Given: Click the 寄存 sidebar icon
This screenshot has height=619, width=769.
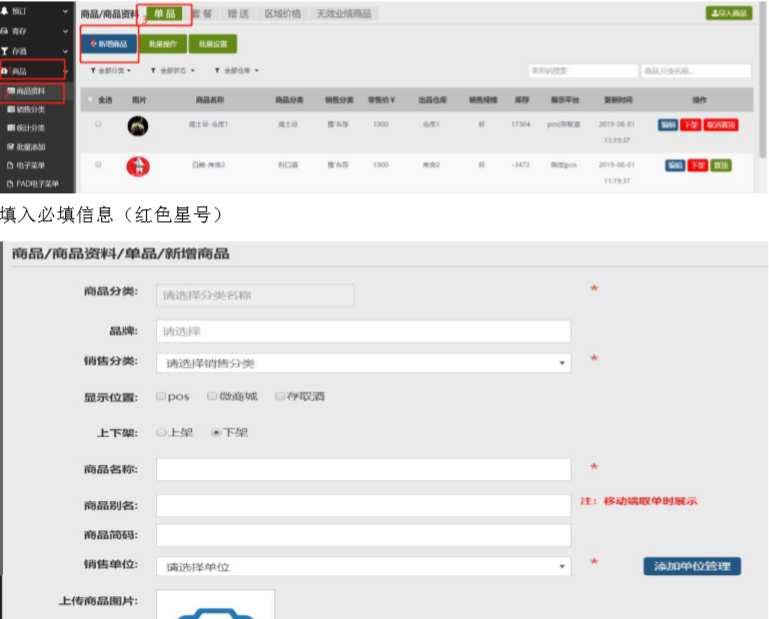Looking at the screenshot, I should [x=4, y=31].
